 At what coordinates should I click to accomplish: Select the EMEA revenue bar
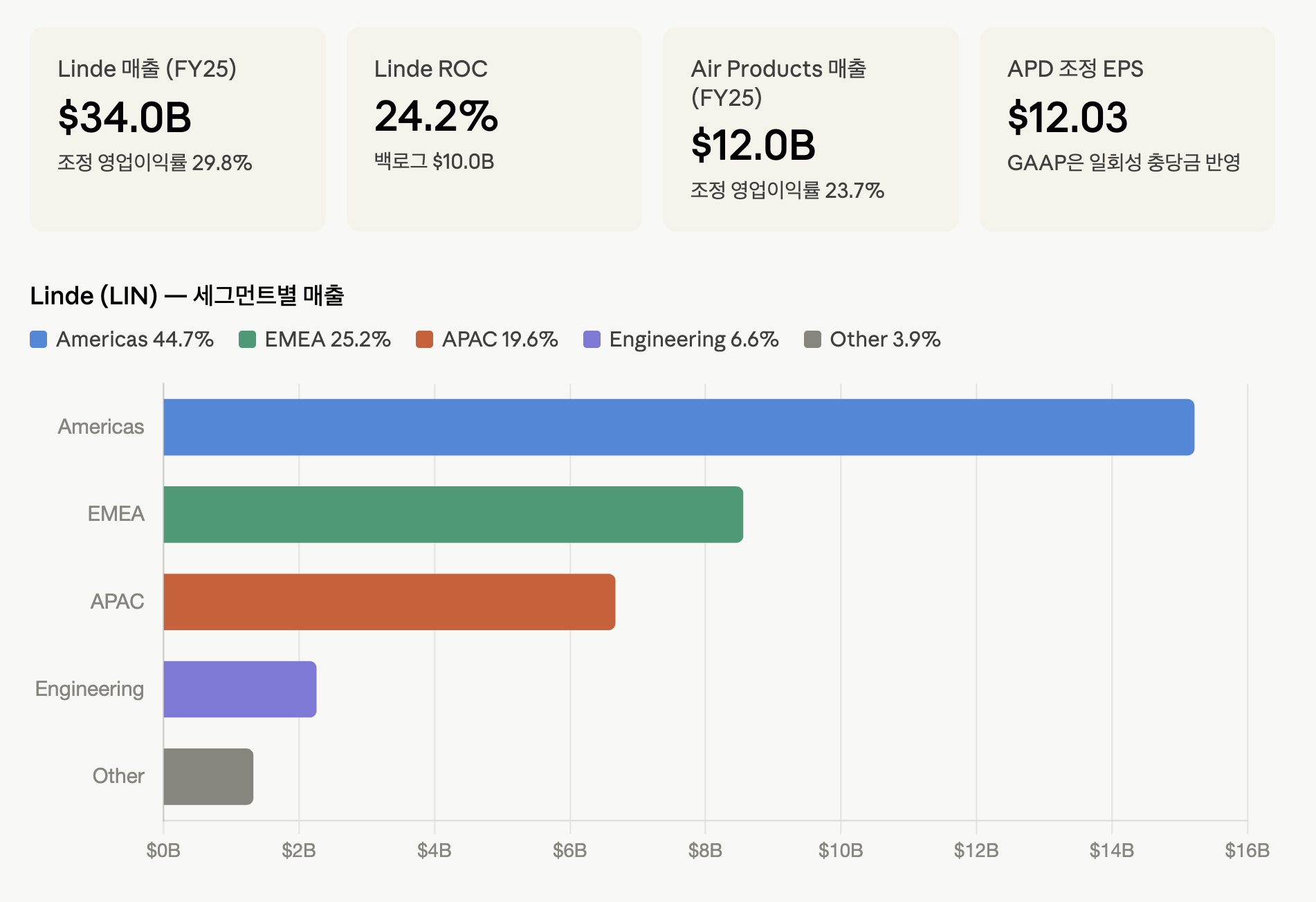[x=453, y=515]
